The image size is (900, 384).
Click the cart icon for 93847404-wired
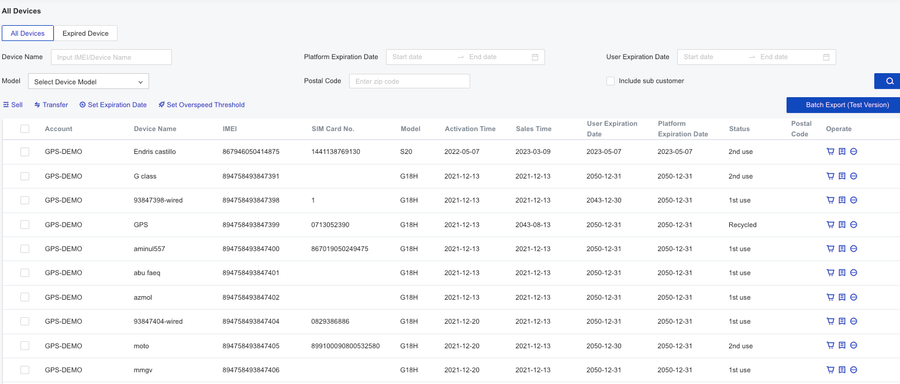830,321
